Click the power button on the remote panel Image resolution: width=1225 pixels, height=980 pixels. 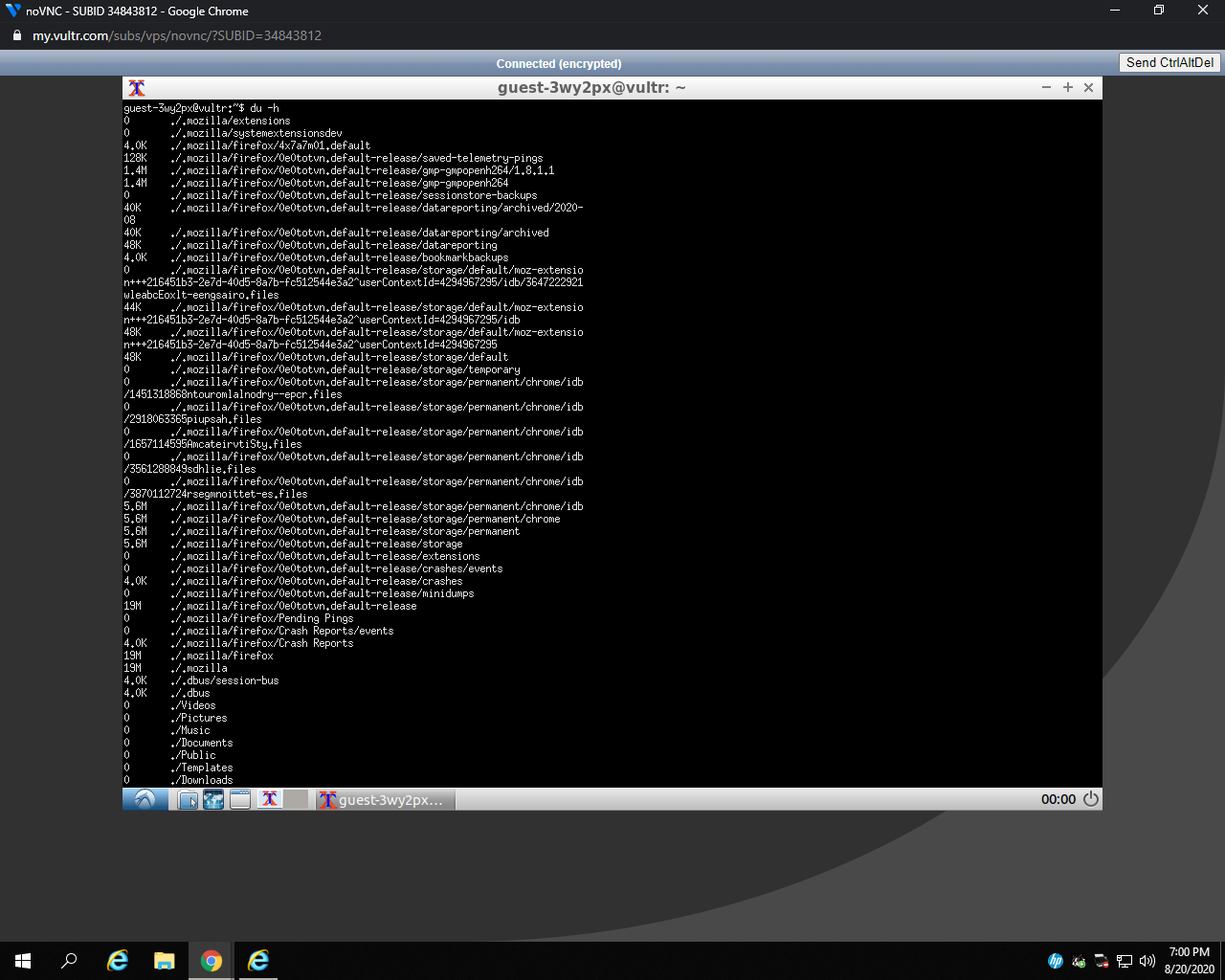1092,799
